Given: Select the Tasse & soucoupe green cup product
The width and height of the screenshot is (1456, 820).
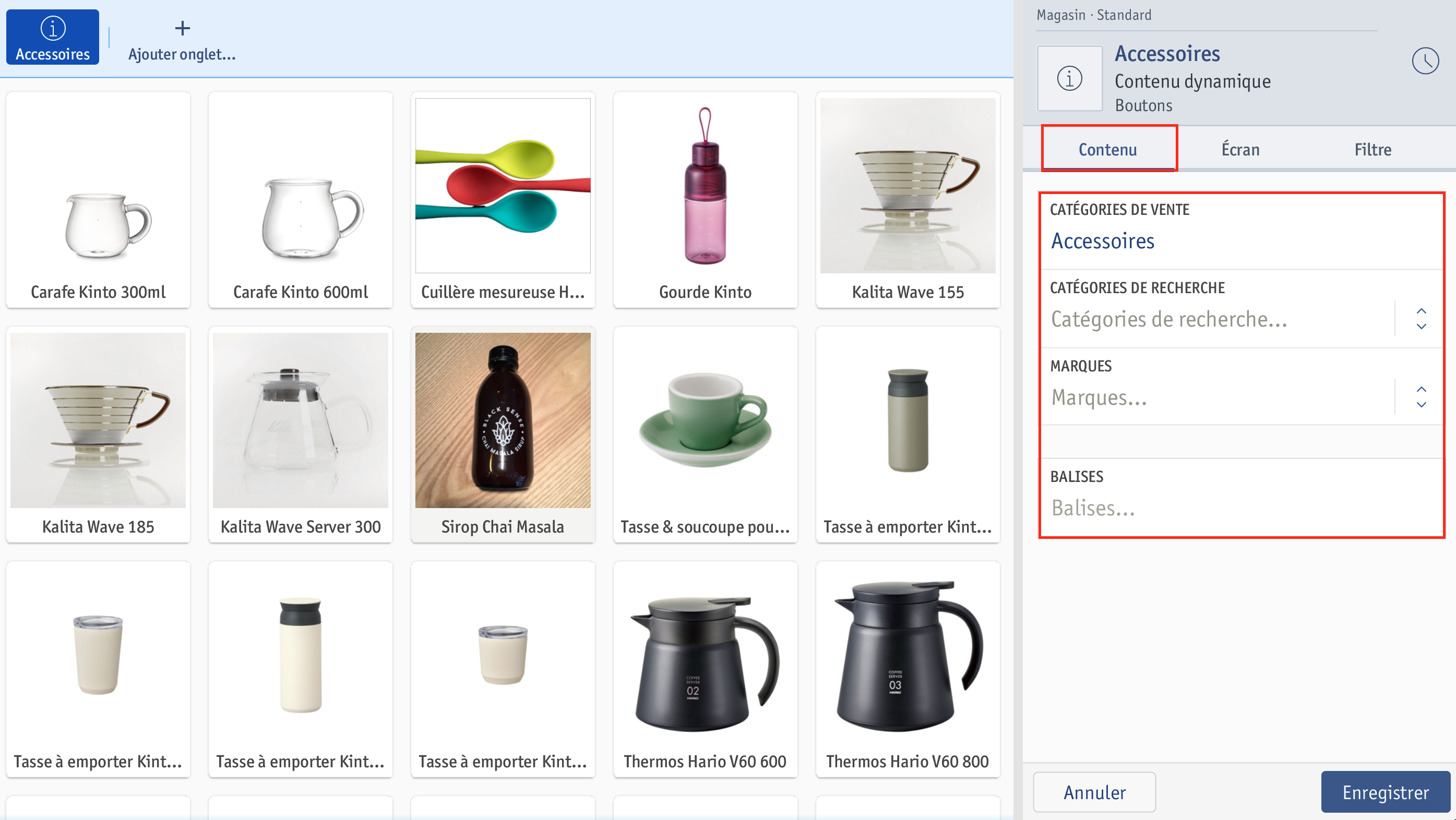Looking at the screenshot, I should click(x=706, y=435).
